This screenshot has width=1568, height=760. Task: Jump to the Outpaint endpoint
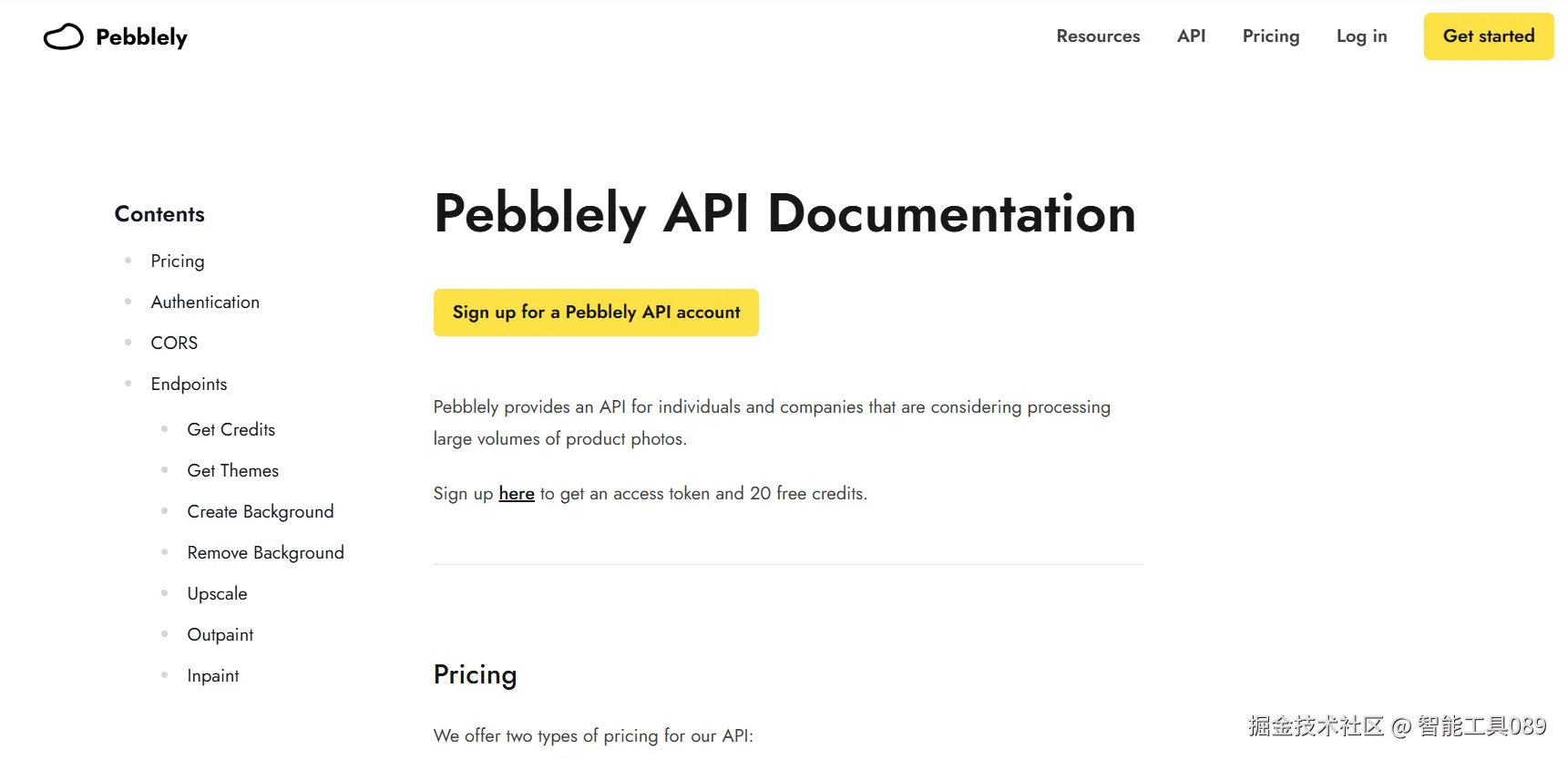pyautogui.click(x=220, y=635)
